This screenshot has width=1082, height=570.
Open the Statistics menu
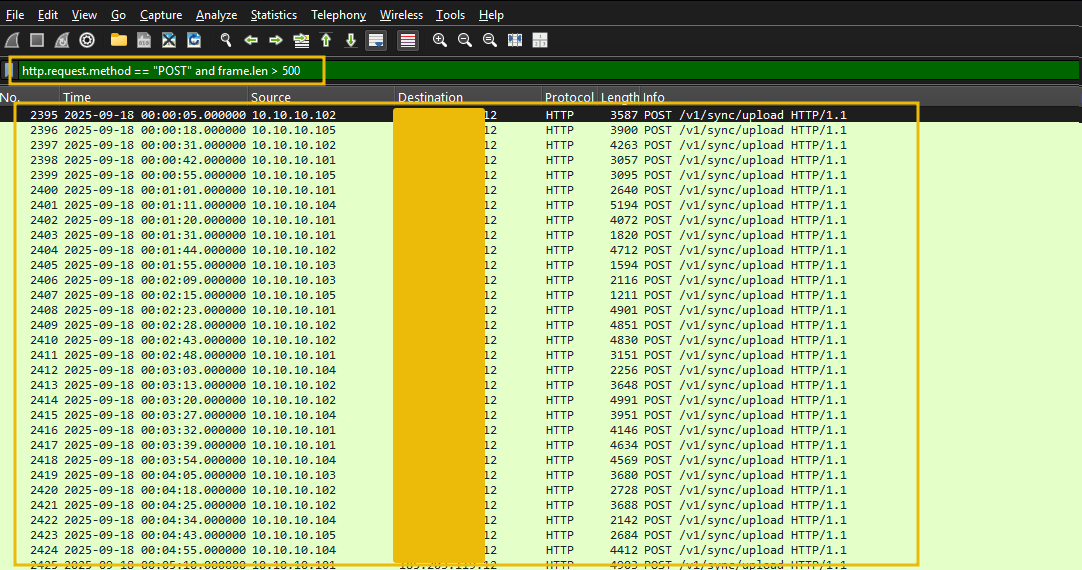(x=273, y=14)
